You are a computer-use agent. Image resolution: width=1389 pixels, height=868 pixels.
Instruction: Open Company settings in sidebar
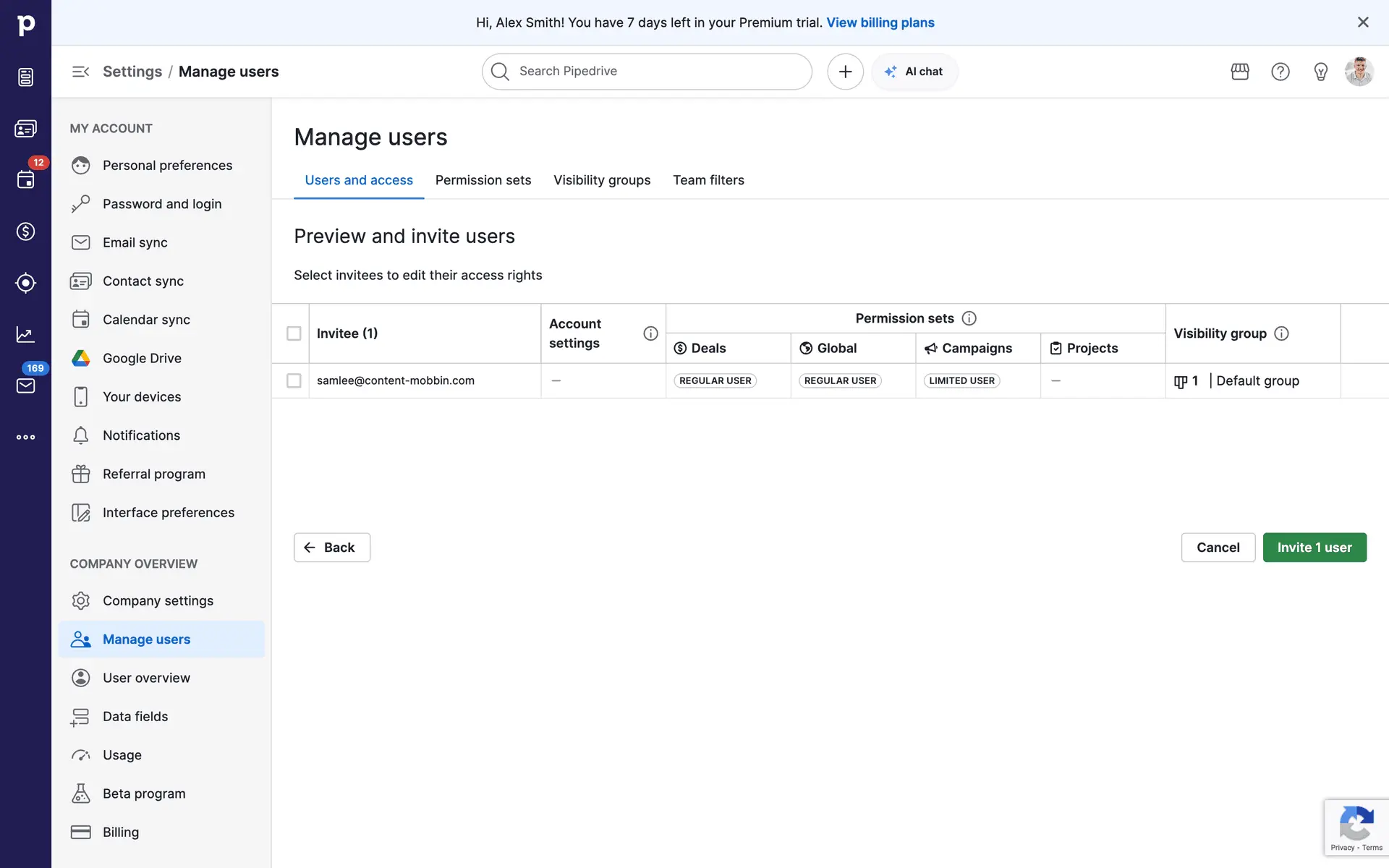(x=158, y=601)
